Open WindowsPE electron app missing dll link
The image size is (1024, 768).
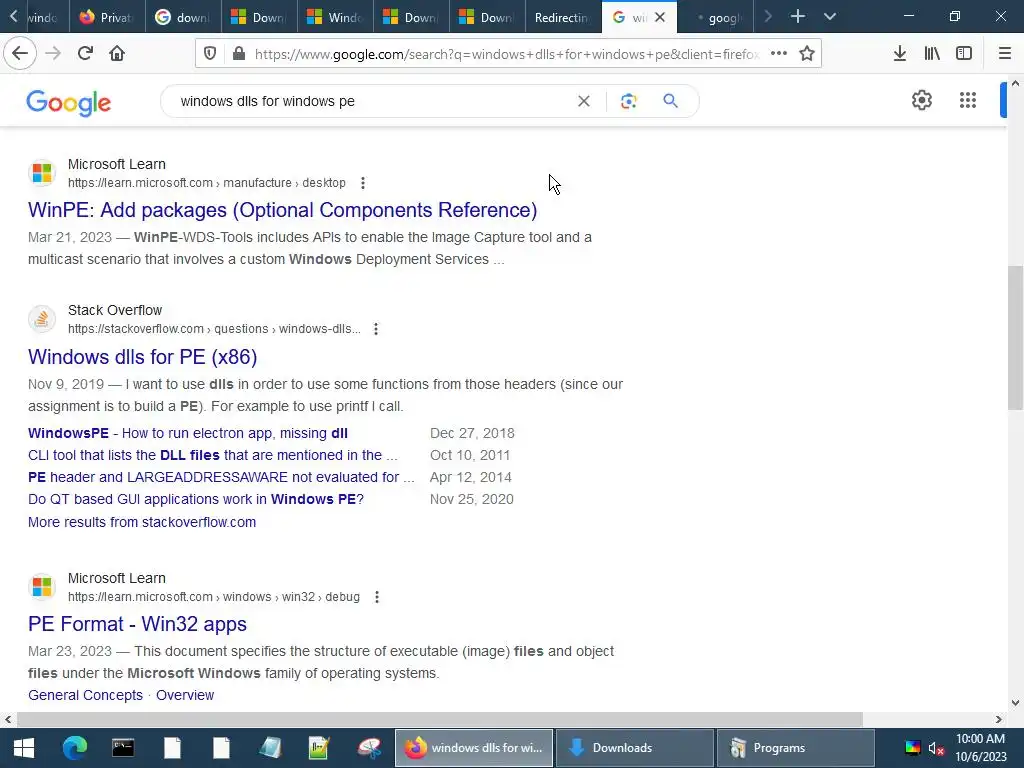click(187, 433)
